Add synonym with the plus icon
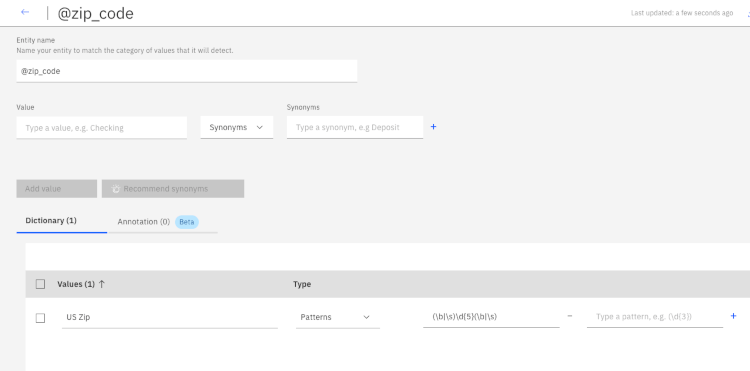 click(x=433, y=127)
